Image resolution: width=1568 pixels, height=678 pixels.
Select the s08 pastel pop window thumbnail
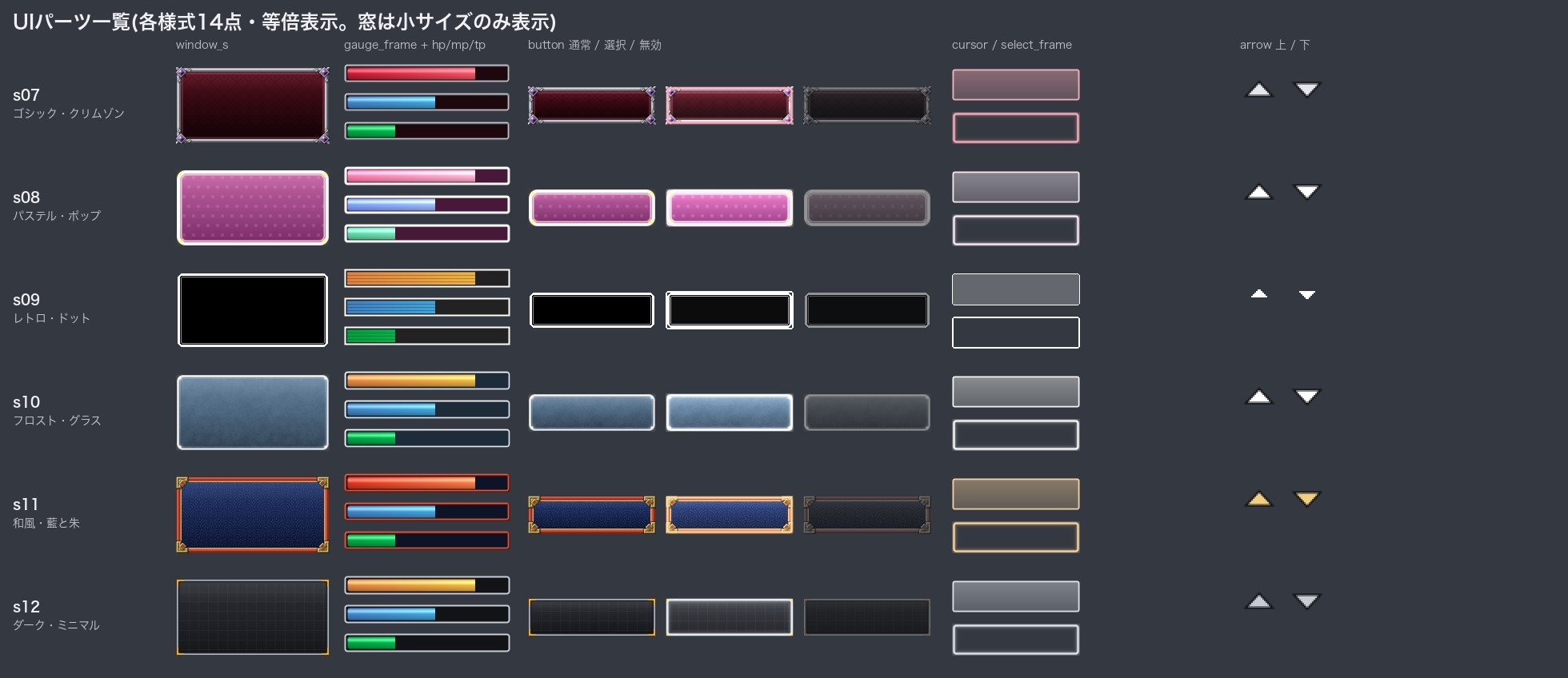tap(253, 208)
